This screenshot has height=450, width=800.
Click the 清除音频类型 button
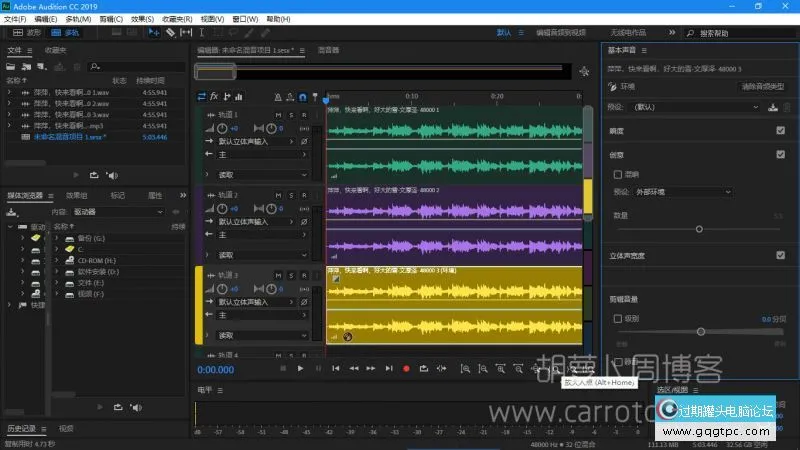[x=762, y=88]
